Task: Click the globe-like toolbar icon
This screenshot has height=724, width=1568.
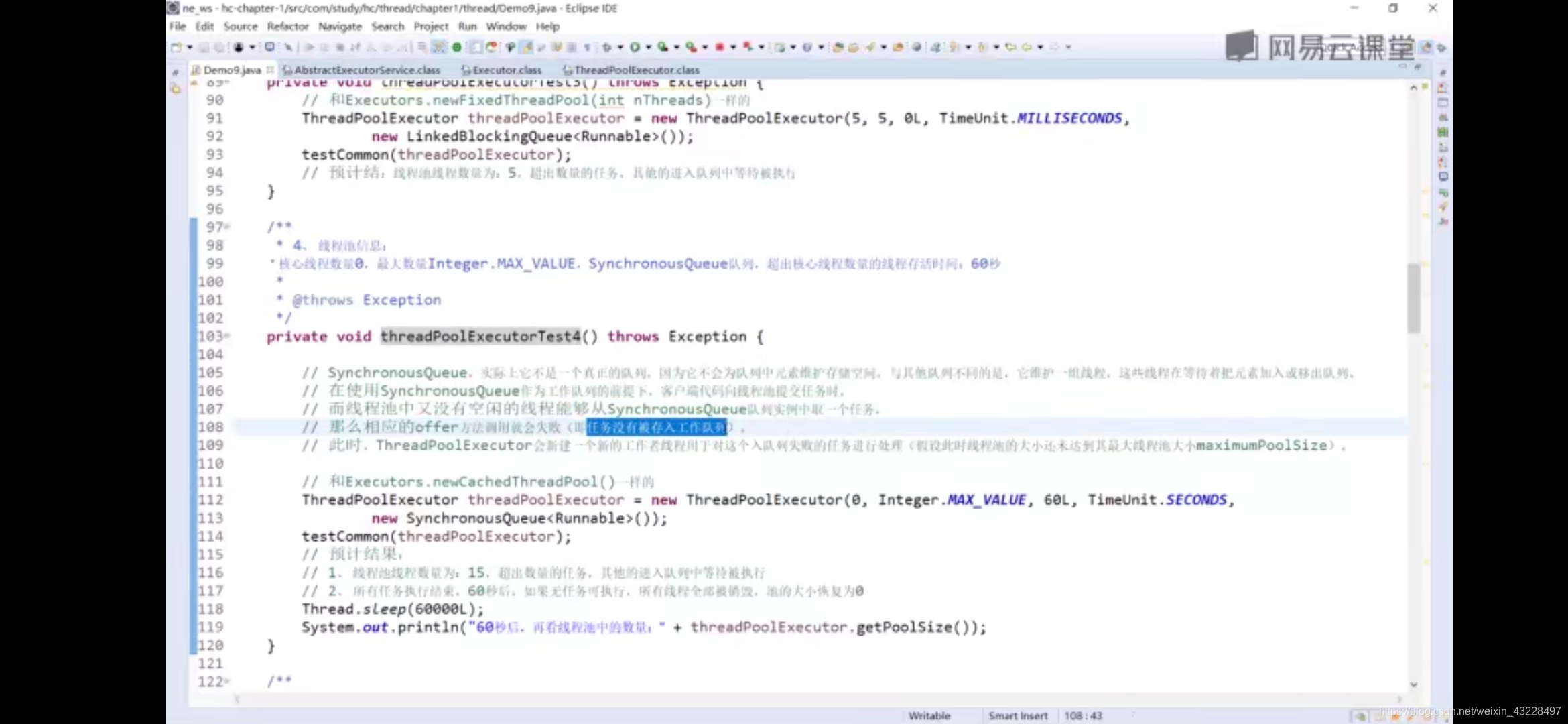Action: click(x=916, y=47)
